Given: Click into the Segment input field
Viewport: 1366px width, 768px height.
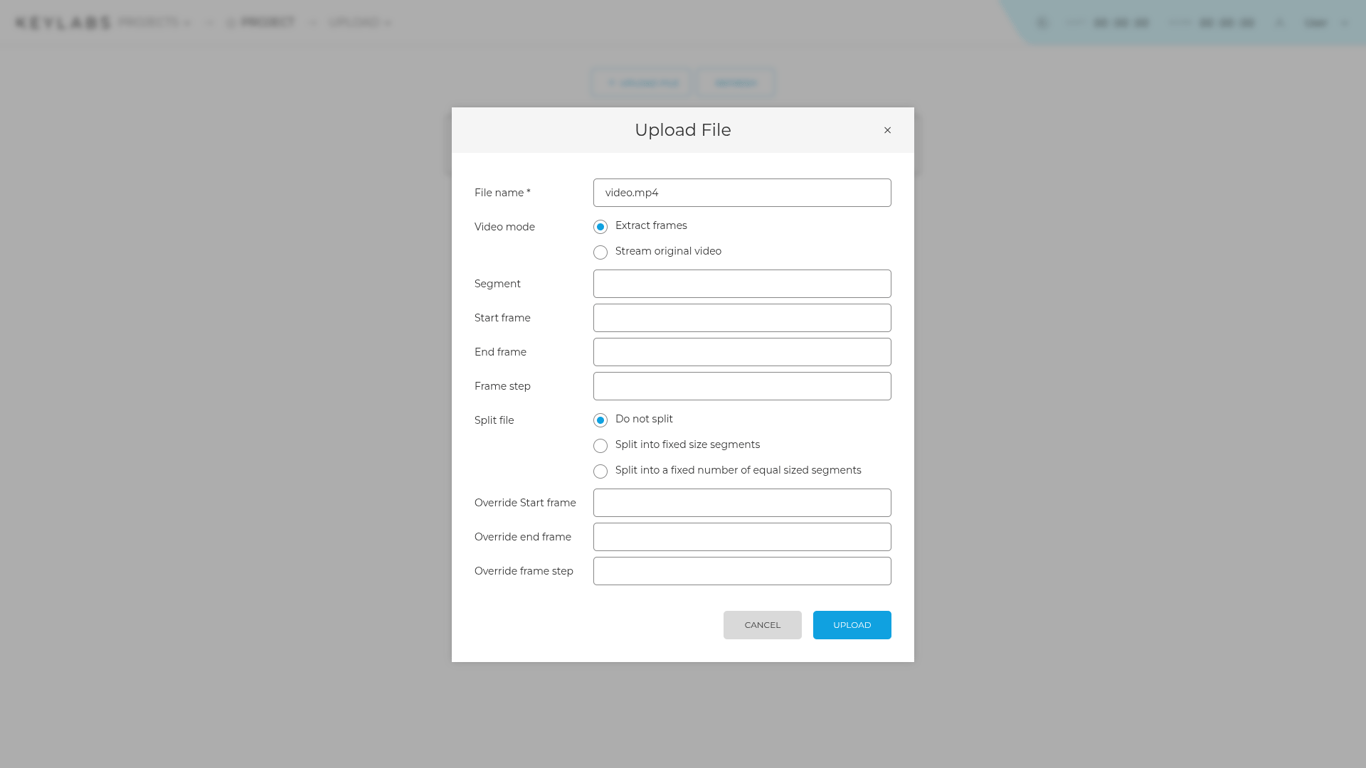Looking at the screenshot, I should point(742,284).
